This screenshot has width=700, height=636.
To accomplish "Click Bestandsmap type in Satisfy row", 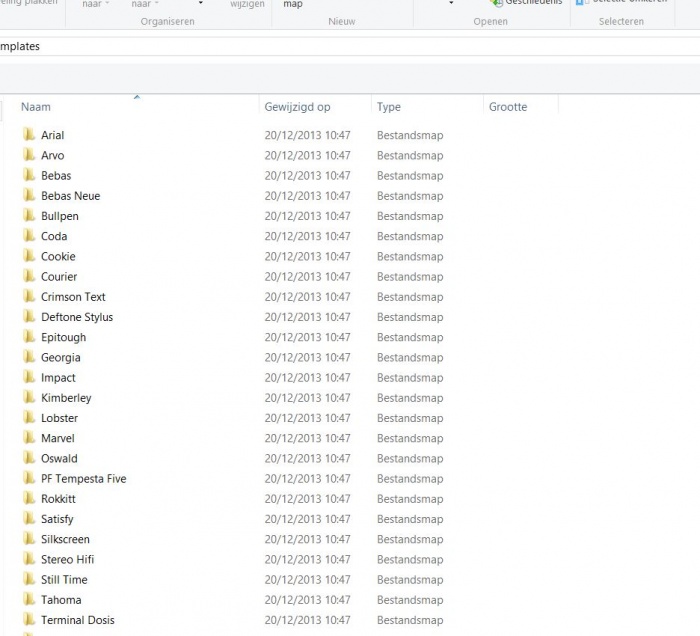I will tap(410, 519).
